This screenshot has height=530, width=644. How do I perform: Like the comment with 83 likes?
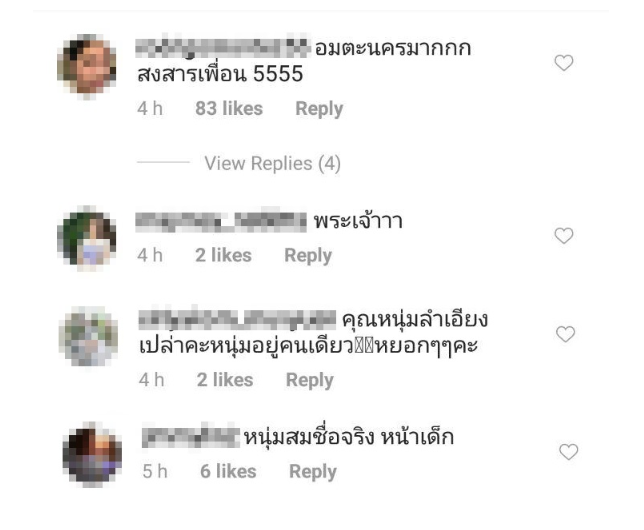564,63
